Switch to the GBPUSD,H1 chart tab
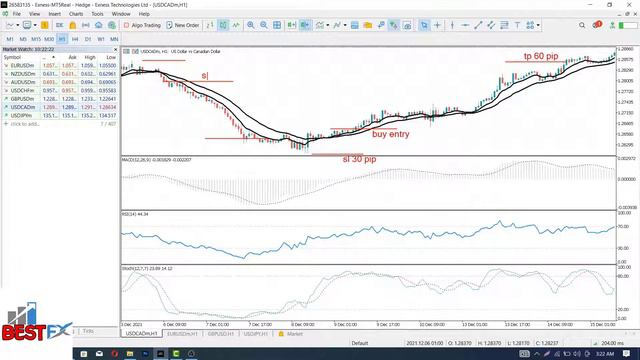The image size is (640, 360). pyautogui.click(x=220, y=334)
